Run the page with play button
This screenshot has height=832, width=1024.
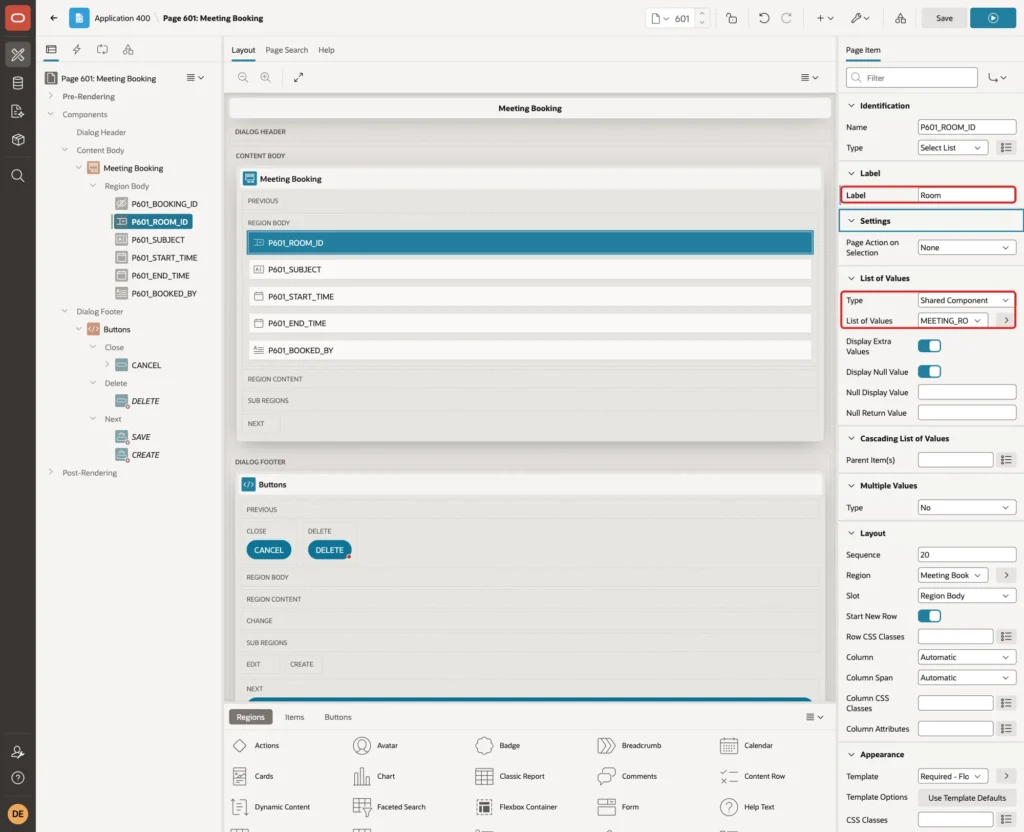[993, 18]
